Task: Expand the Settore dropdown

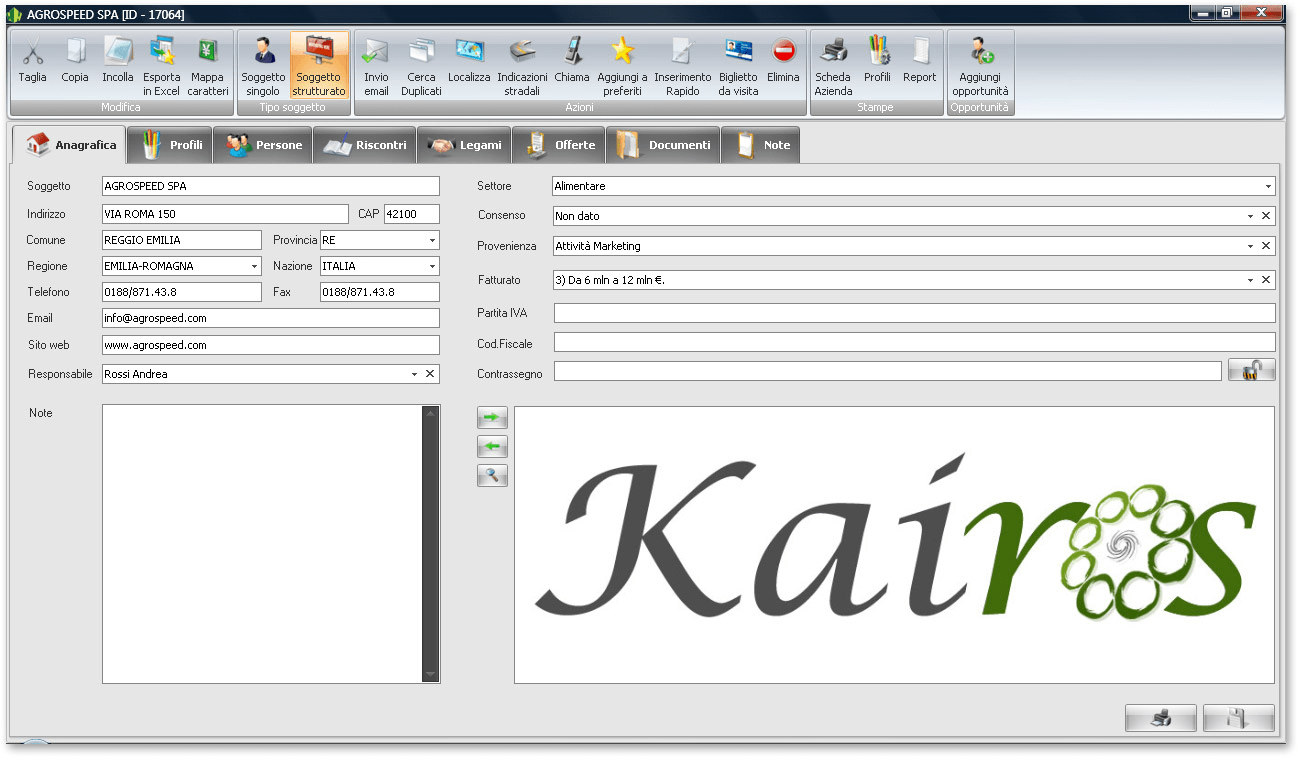Action: click(1268, 186)
